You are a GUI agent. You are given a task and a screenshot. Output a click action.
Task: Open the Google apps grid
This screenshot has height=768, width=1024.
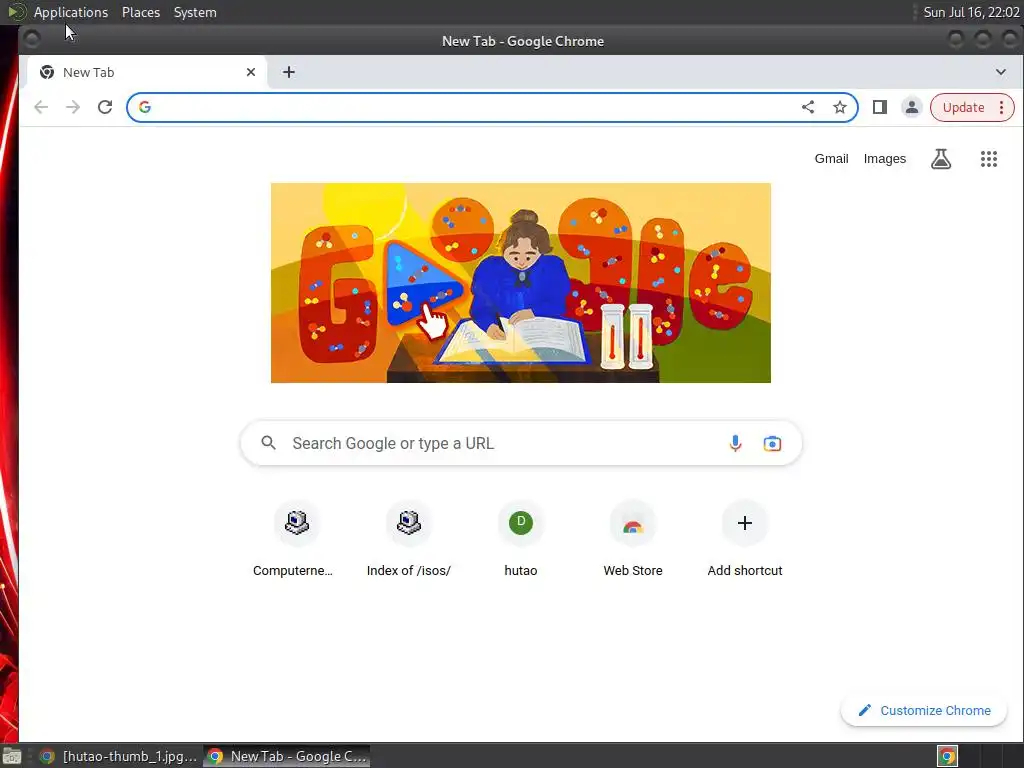tap(988, 159)
